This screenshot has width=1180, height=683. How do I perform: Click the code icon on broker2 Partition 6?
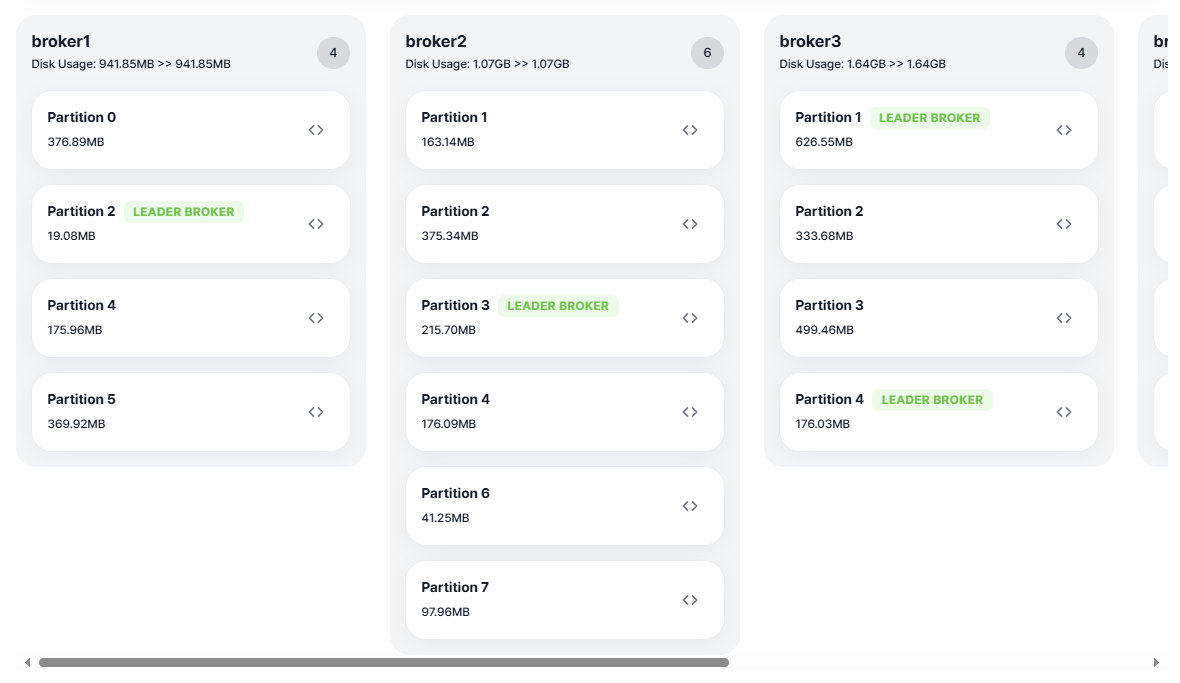click(690, 506)
